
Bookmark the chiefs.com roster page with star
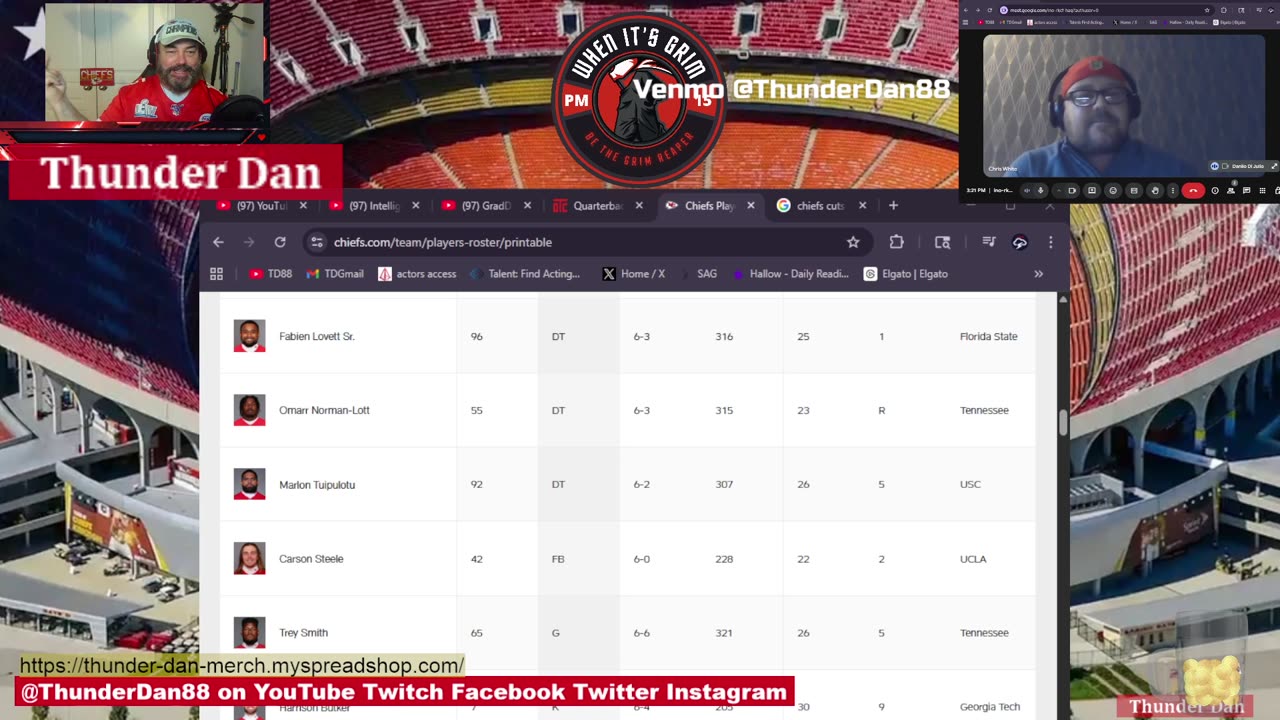(853, 242)
